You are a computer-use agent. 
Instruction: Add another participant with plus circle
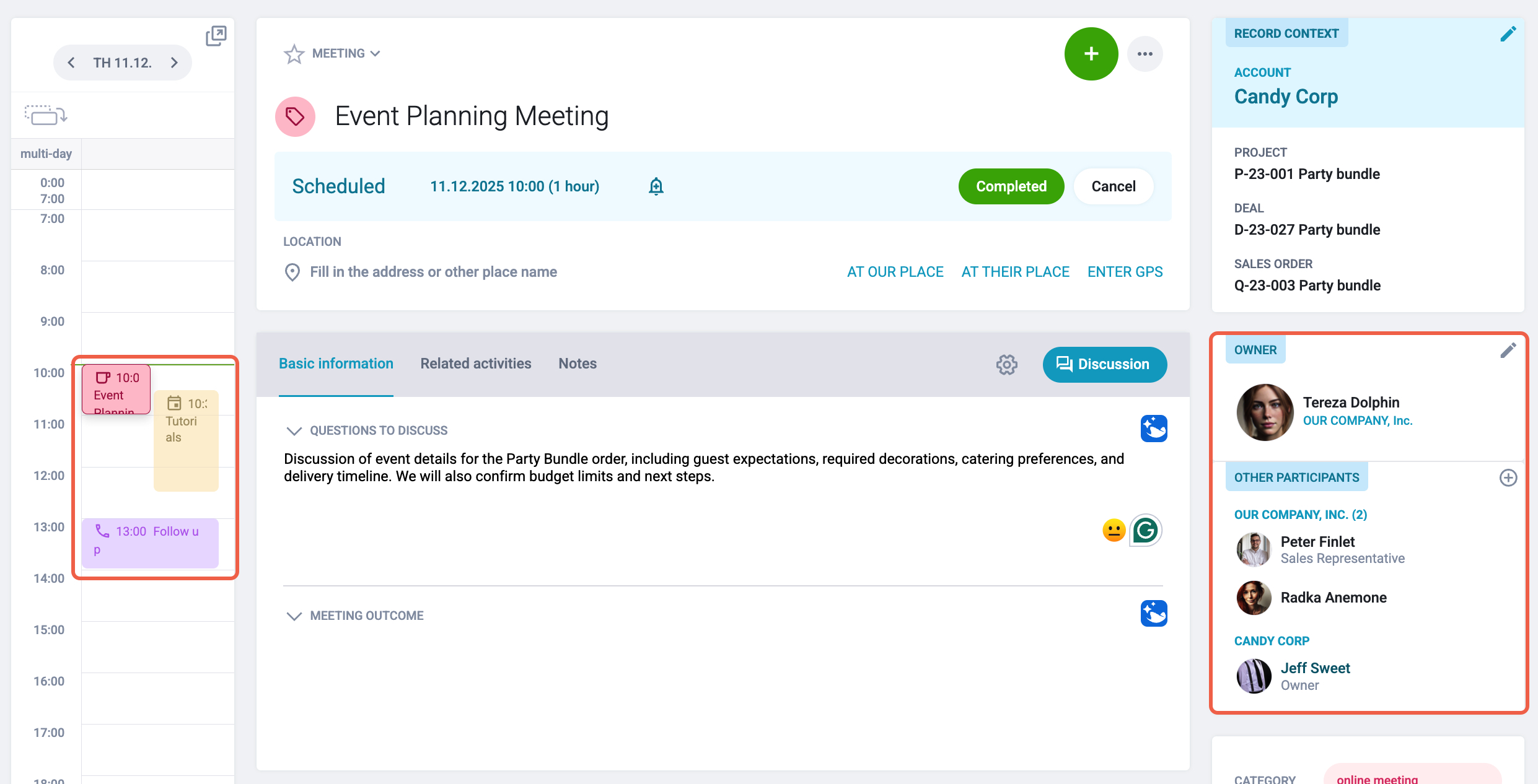click(1508, 477)
